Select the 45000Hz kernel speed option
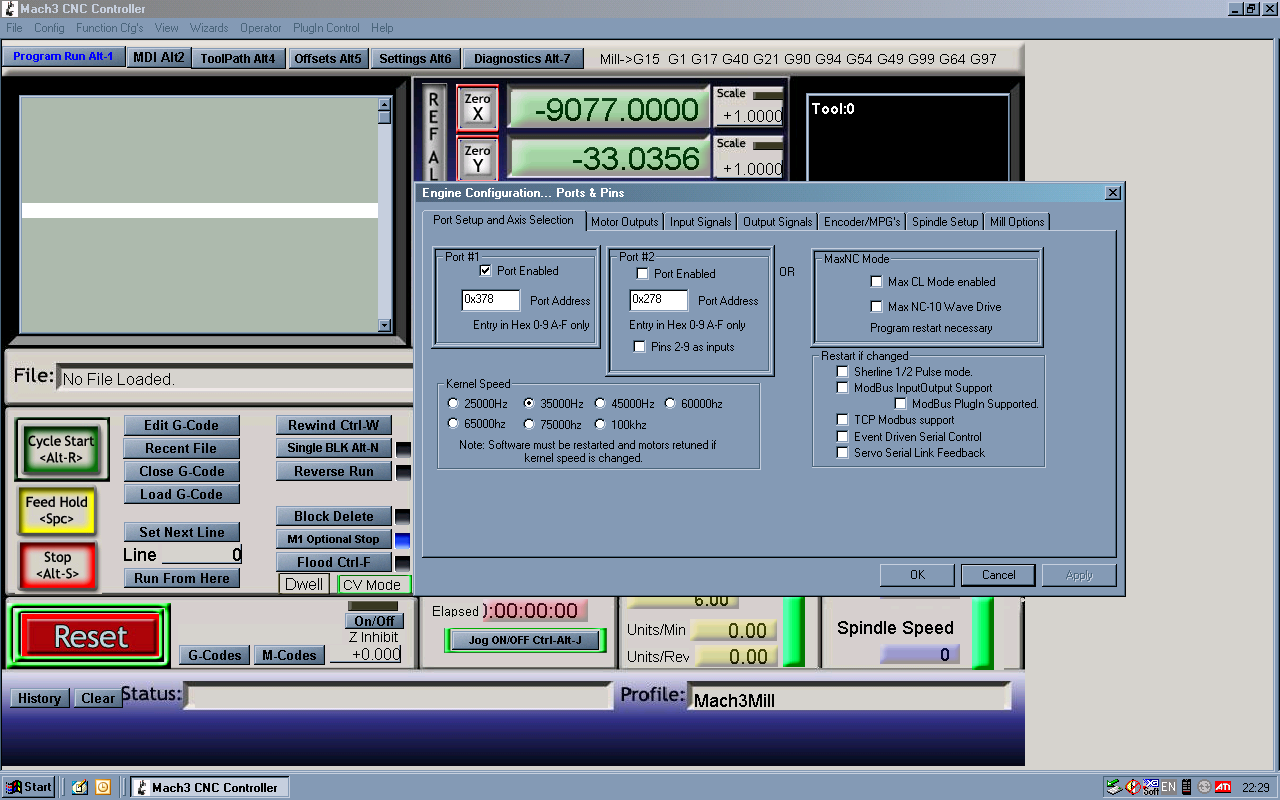This screenshot has width=1280, height=800. [601, 404]
